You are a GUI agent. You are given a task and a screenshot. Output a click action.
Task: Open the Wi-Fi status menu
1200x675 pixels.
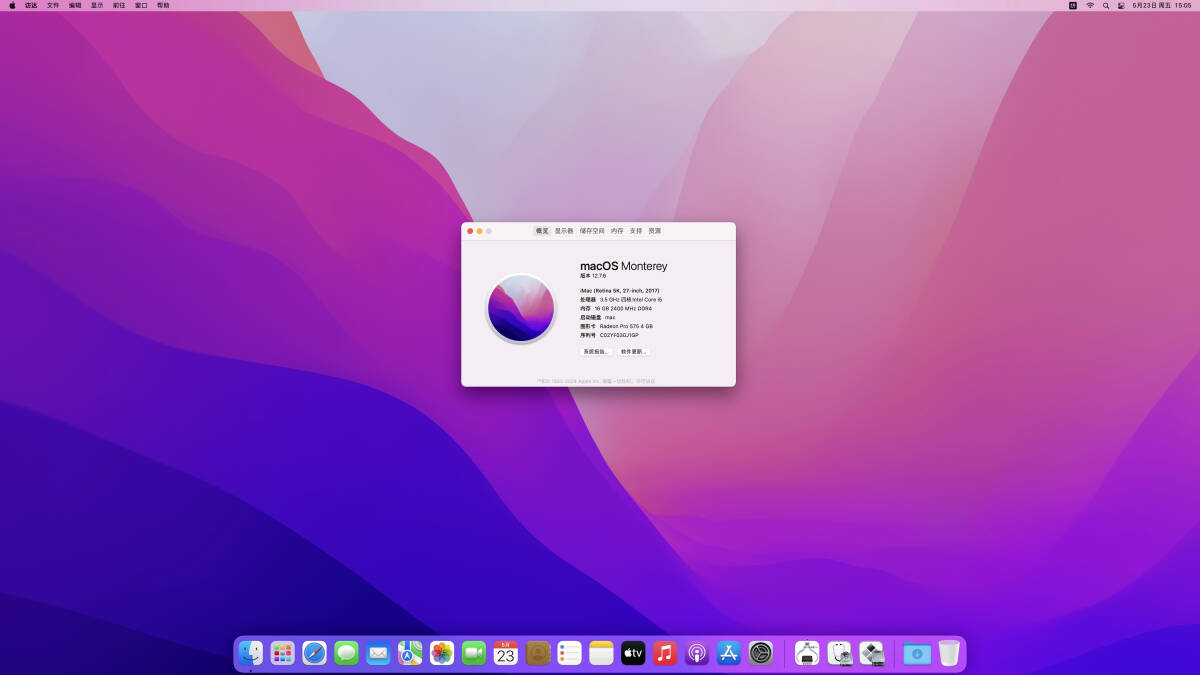click(x=1090, y=5)
